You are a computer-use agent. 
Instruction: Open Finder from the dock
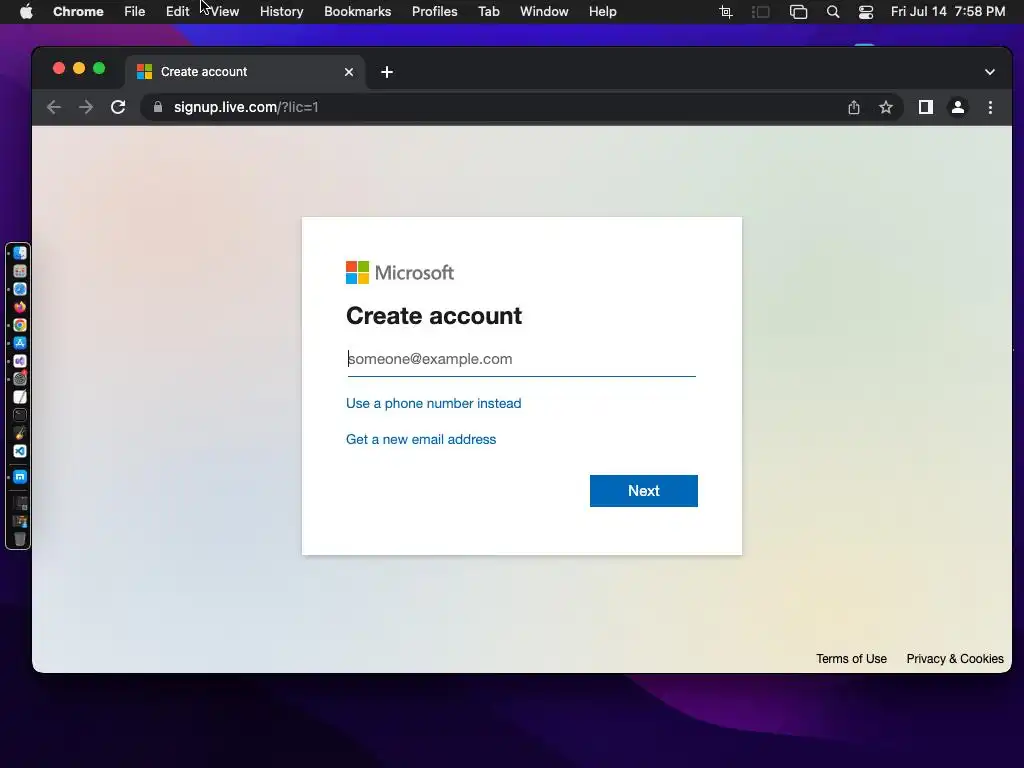20,253
